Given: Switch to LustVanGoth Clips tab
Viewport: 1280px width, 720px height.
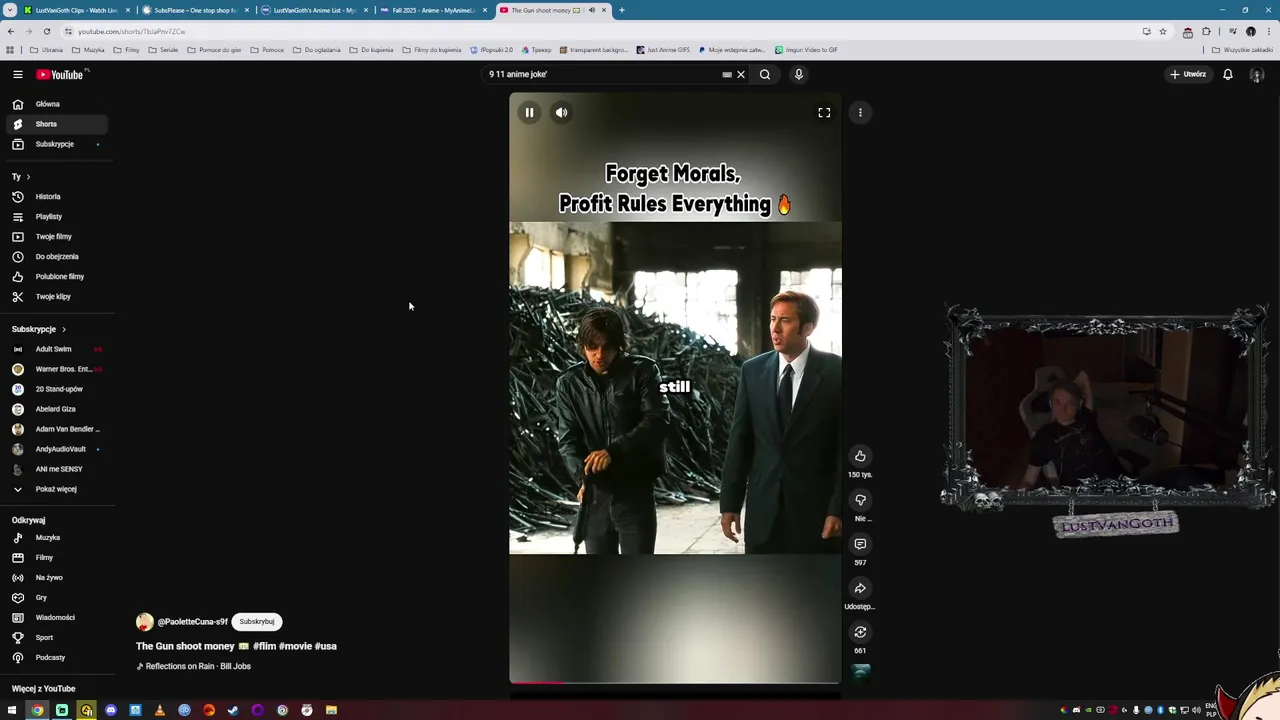Looking at the screenshot, I should [75, 10].
